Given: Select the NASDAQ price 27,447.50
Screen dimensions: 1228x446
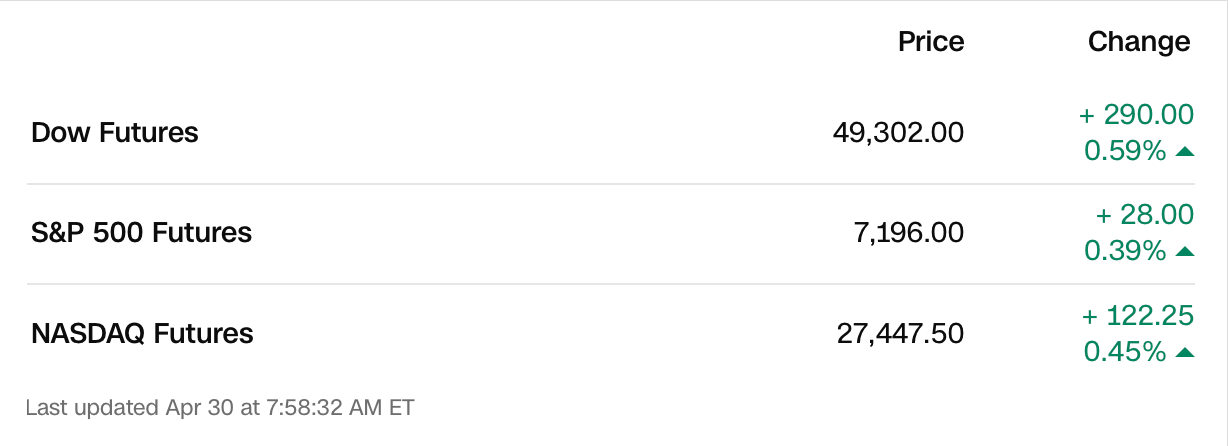Looking at the screenshot, I should pos(900,333).
